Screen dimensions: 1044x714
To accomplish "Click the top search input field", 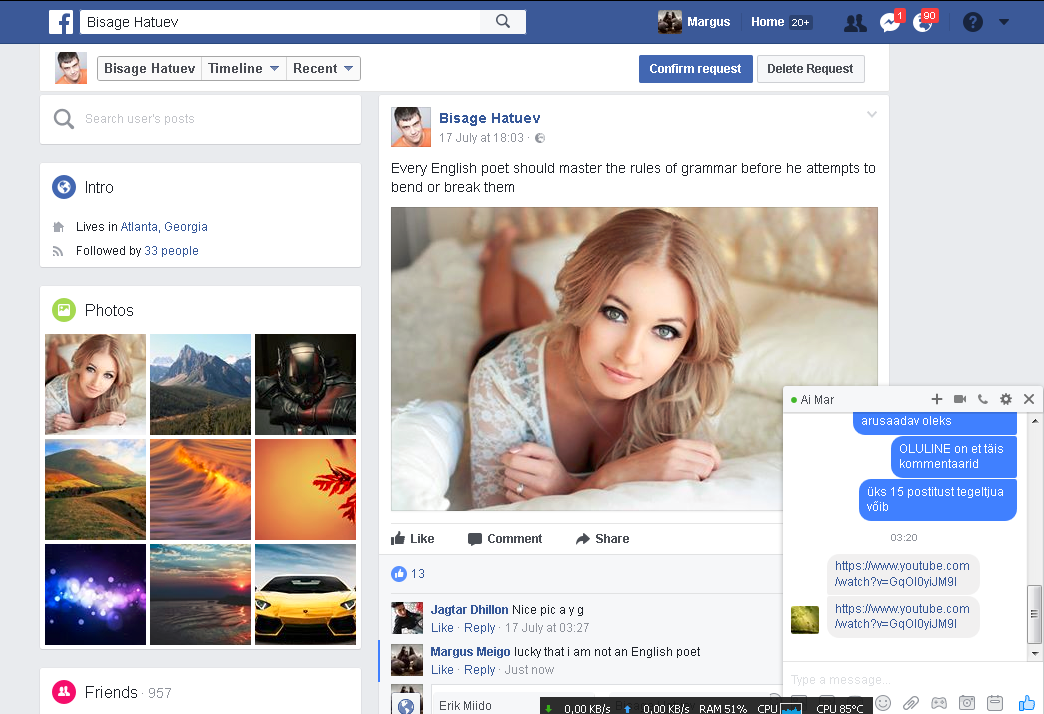I will pyautogui.click(x=280, y=22).
